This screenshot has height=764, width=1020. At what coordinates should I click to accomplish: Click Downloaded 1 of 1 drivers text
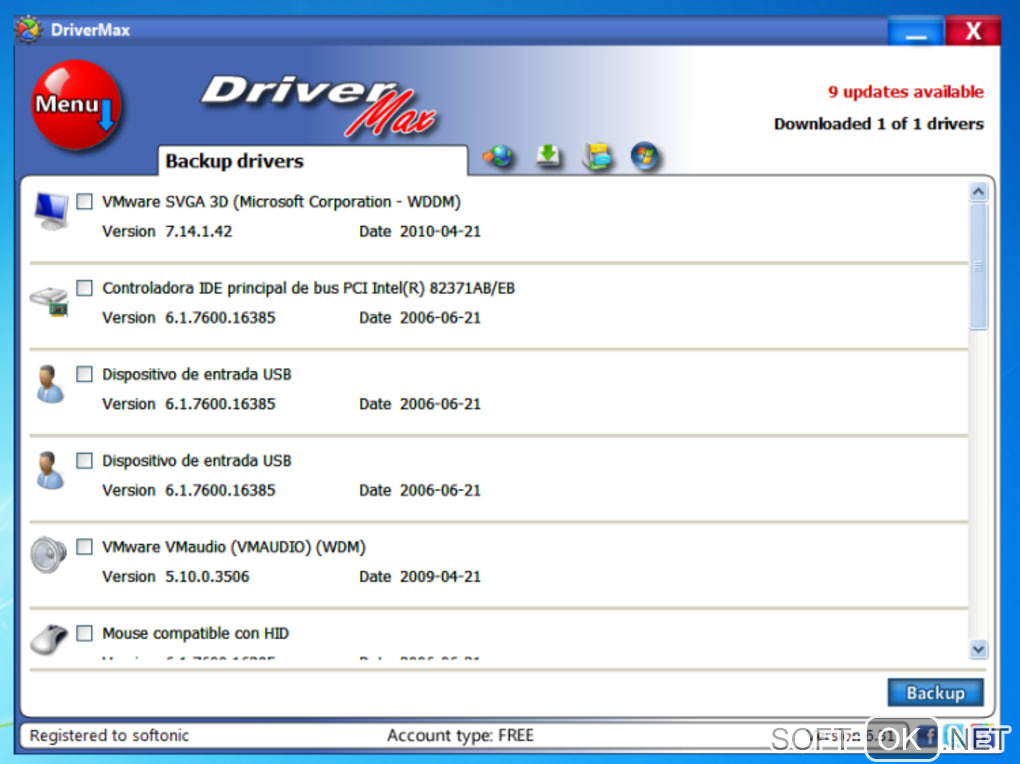point(879,124)
